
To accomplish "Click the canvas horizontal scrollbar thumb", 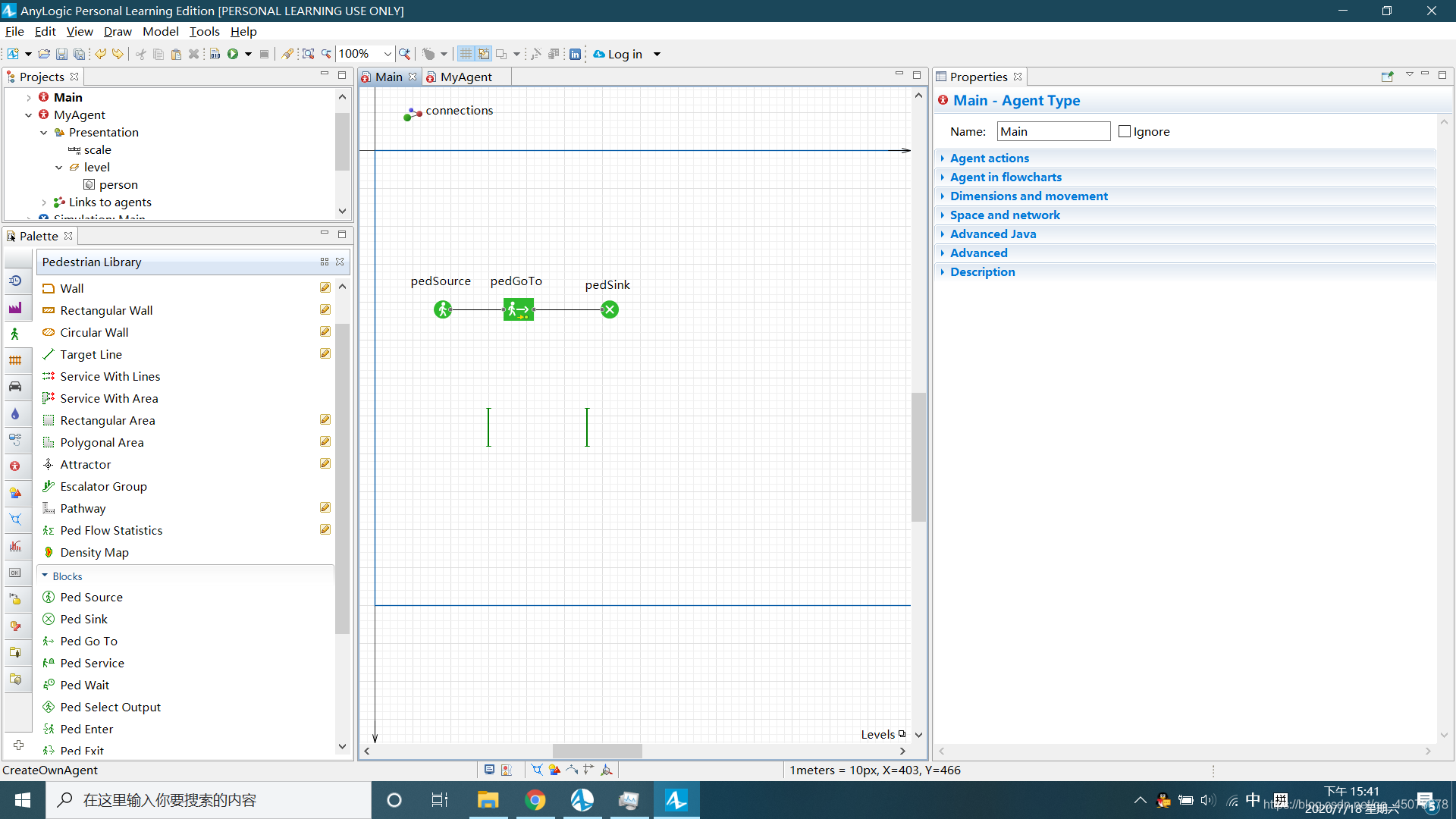I will coord(597,751).
